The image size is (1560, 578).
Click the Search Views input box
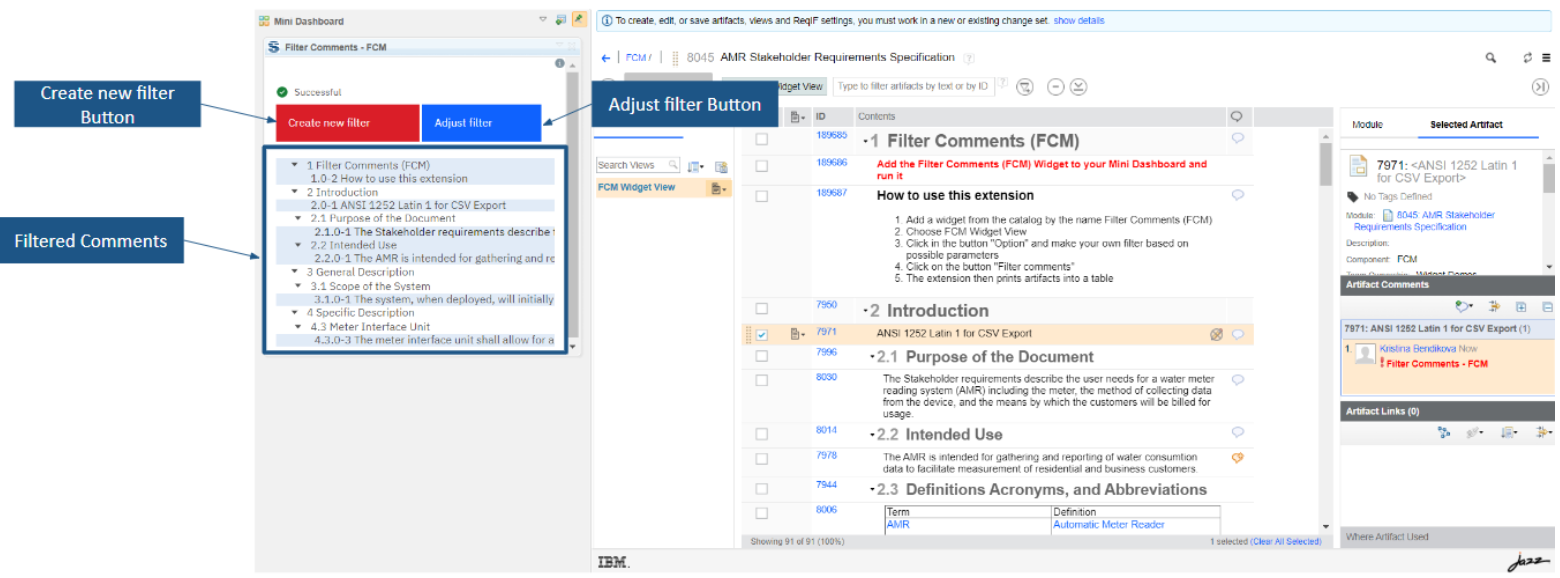[638, 165]
